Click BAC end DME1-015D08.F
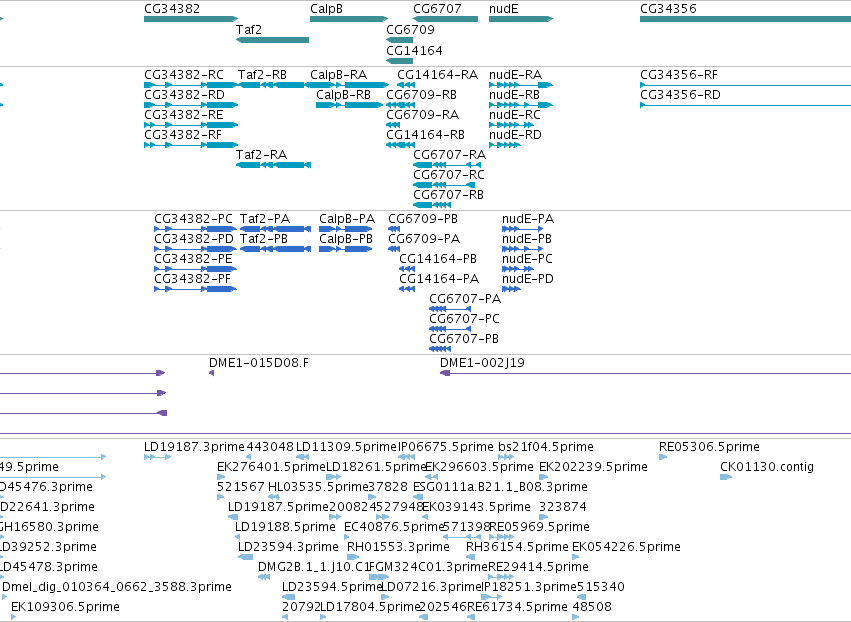This screenshot has height=622, width=851. click(x=259, y=363)
